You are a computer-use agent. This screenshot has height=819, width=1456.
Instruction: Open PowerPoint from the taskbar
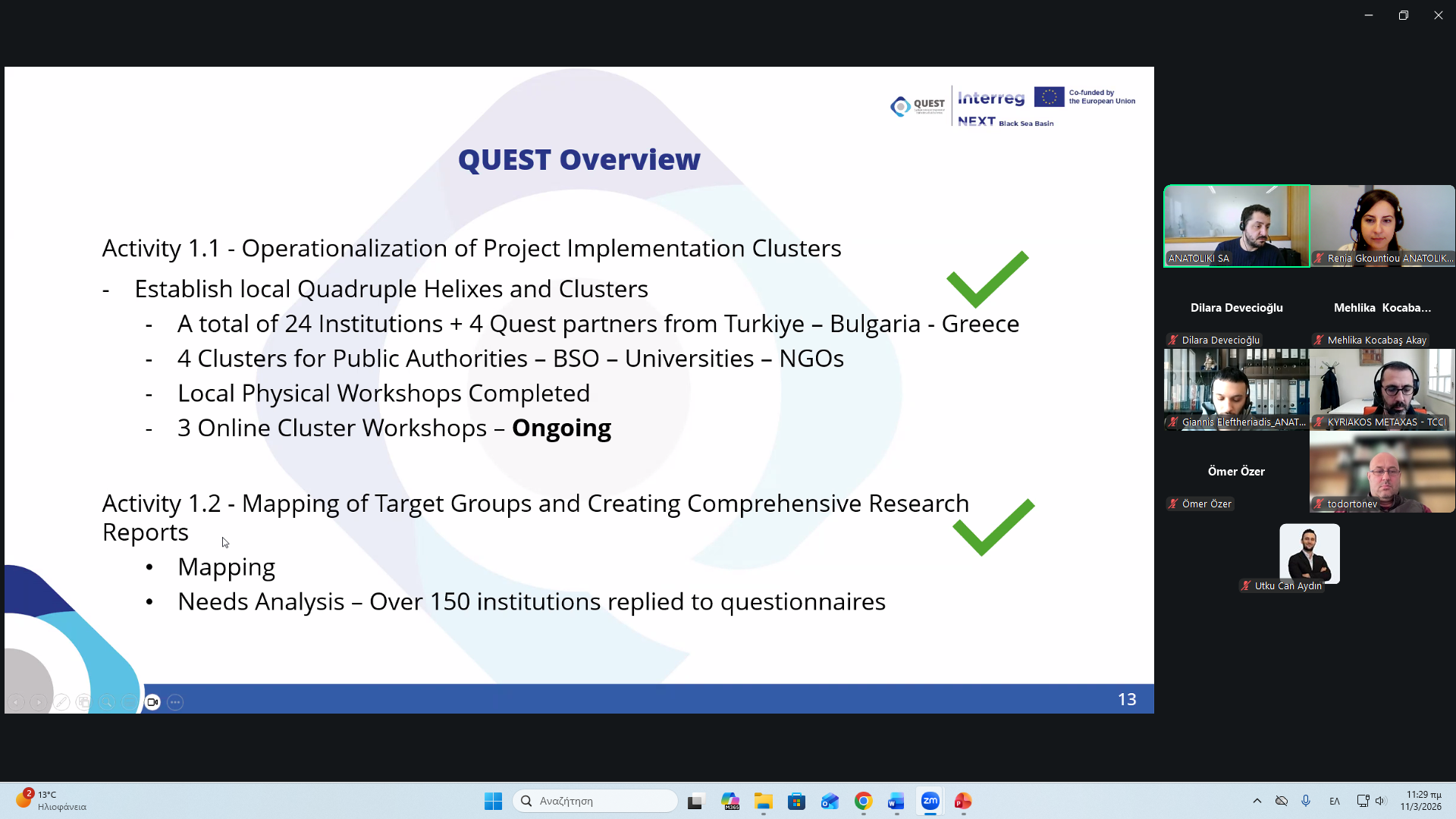(x=963, y=801)
